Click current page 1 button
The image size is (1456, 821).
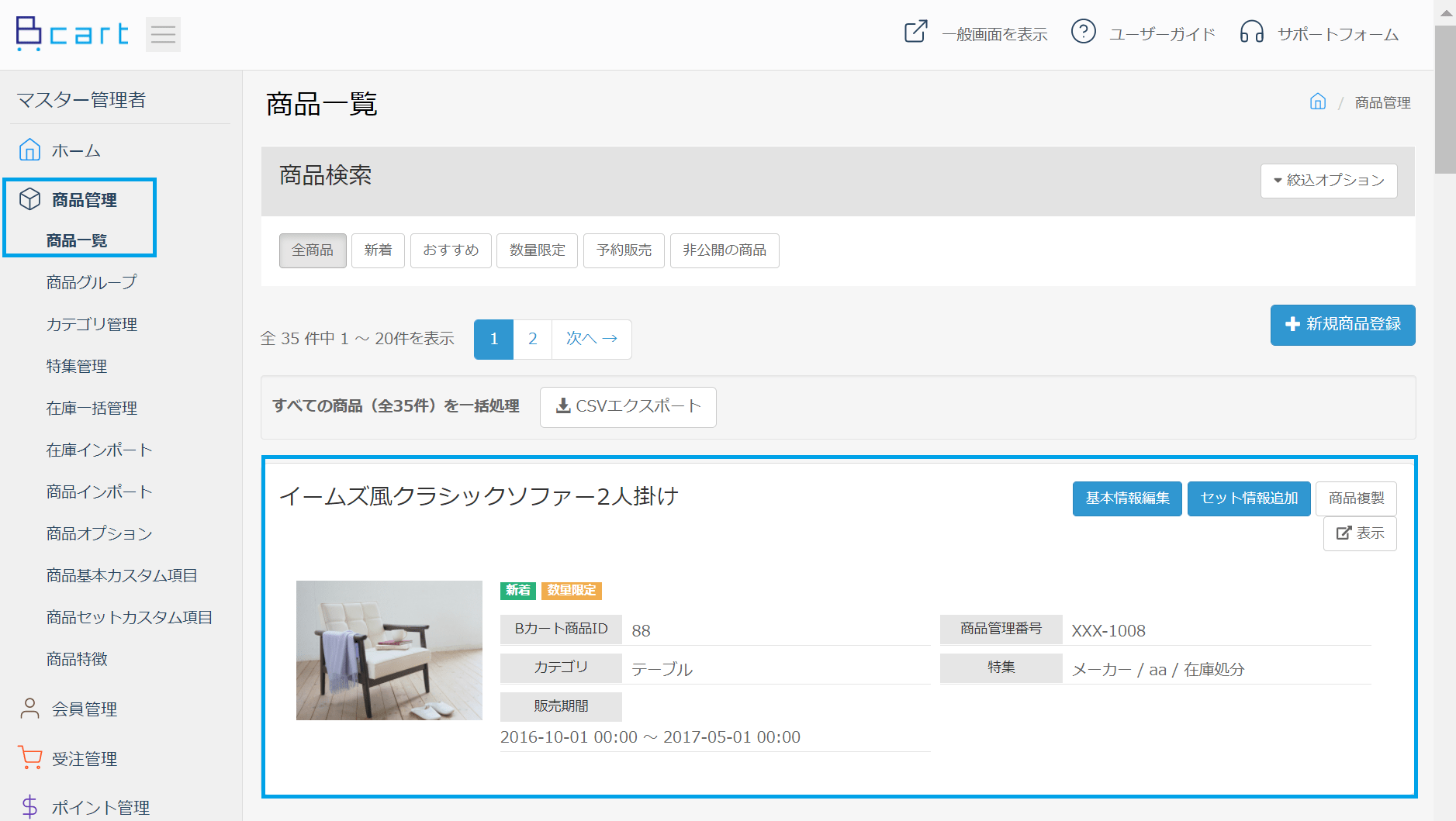coord(493,339)
